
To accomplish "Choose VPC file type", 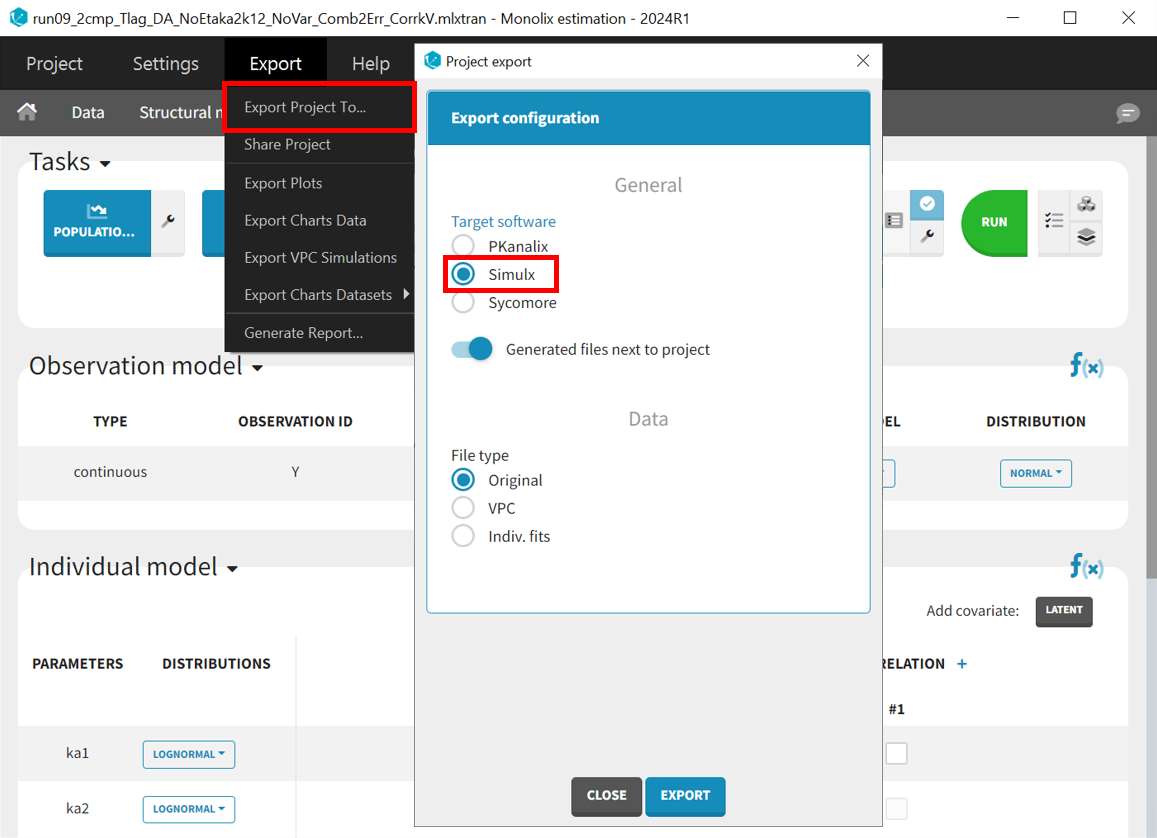I will tap(463, 508).
